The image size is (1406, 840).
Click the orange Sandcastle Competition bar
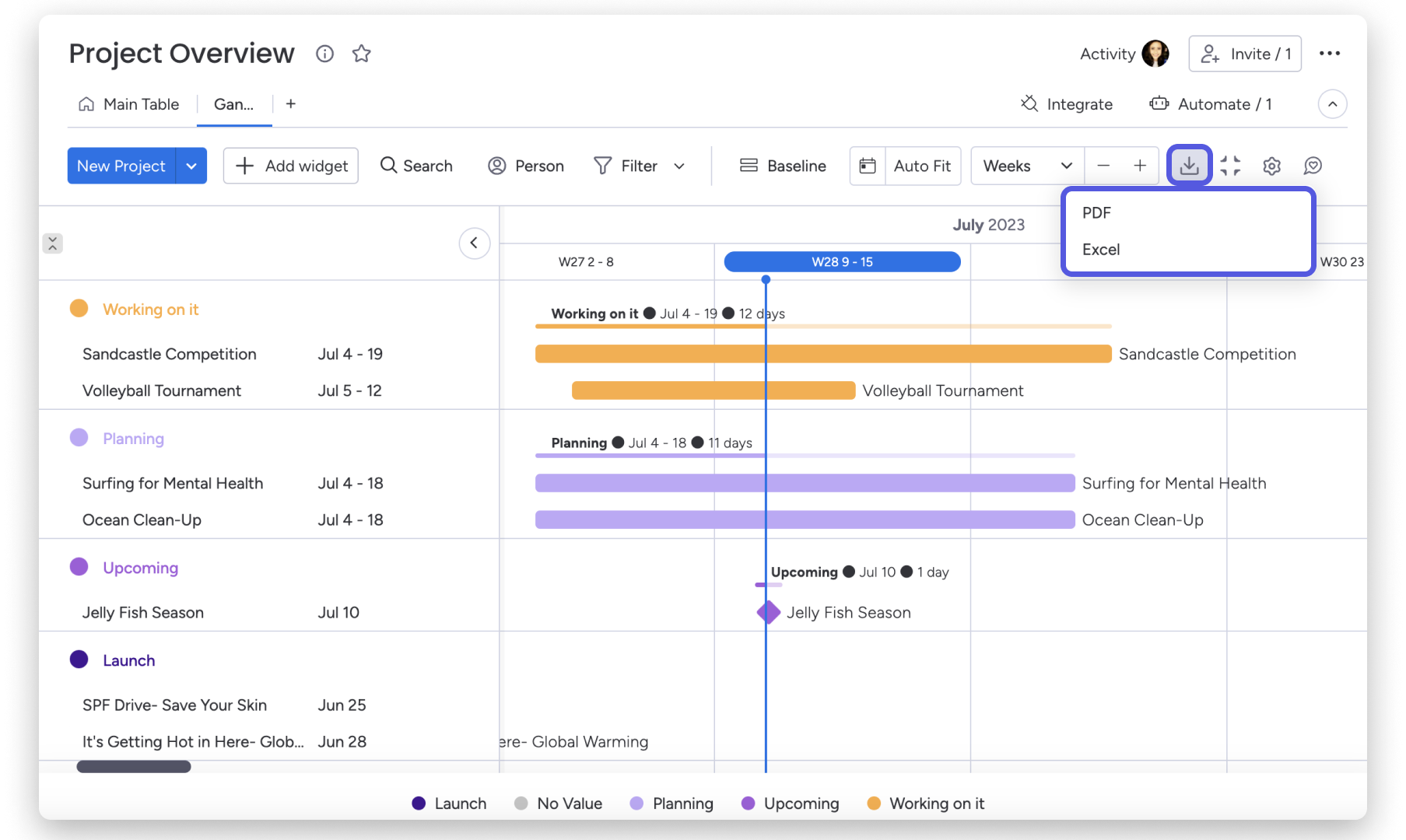point(822,354)
